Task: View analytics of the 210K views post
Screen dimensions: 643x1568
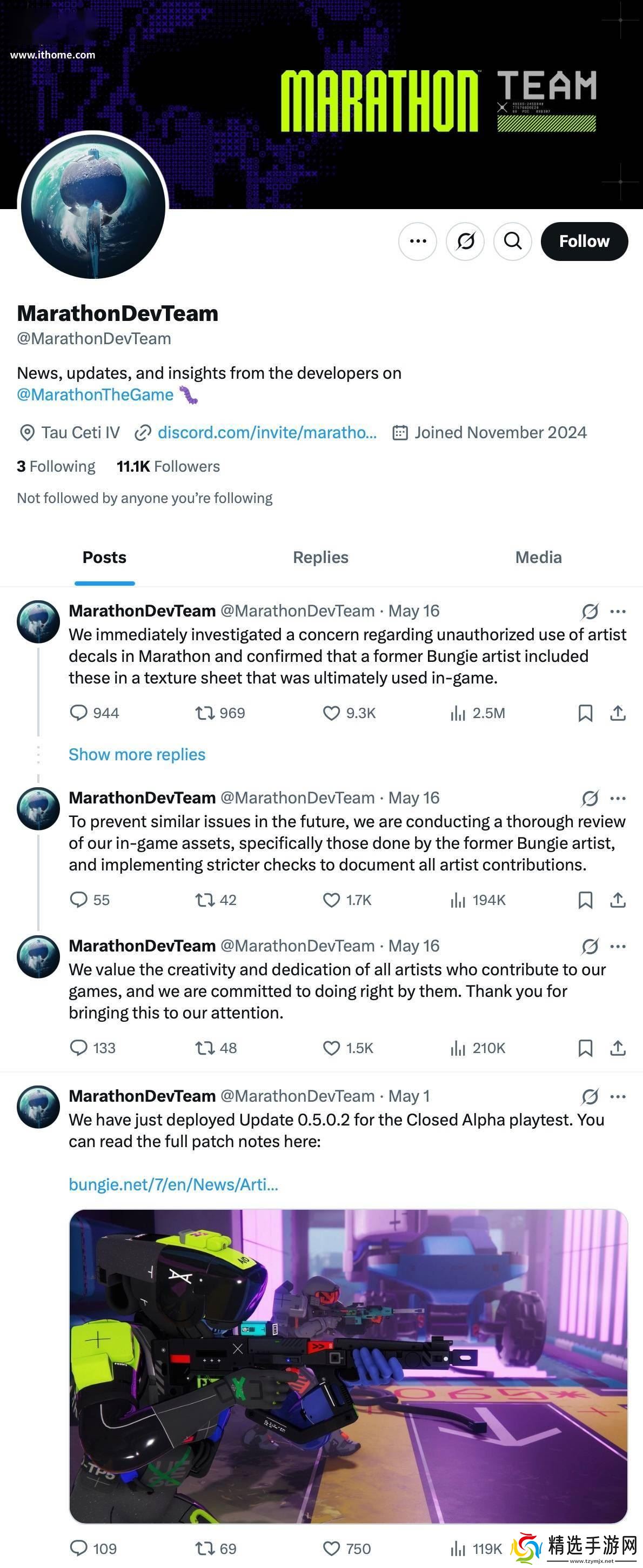Action: click(x=458, y=1048)
